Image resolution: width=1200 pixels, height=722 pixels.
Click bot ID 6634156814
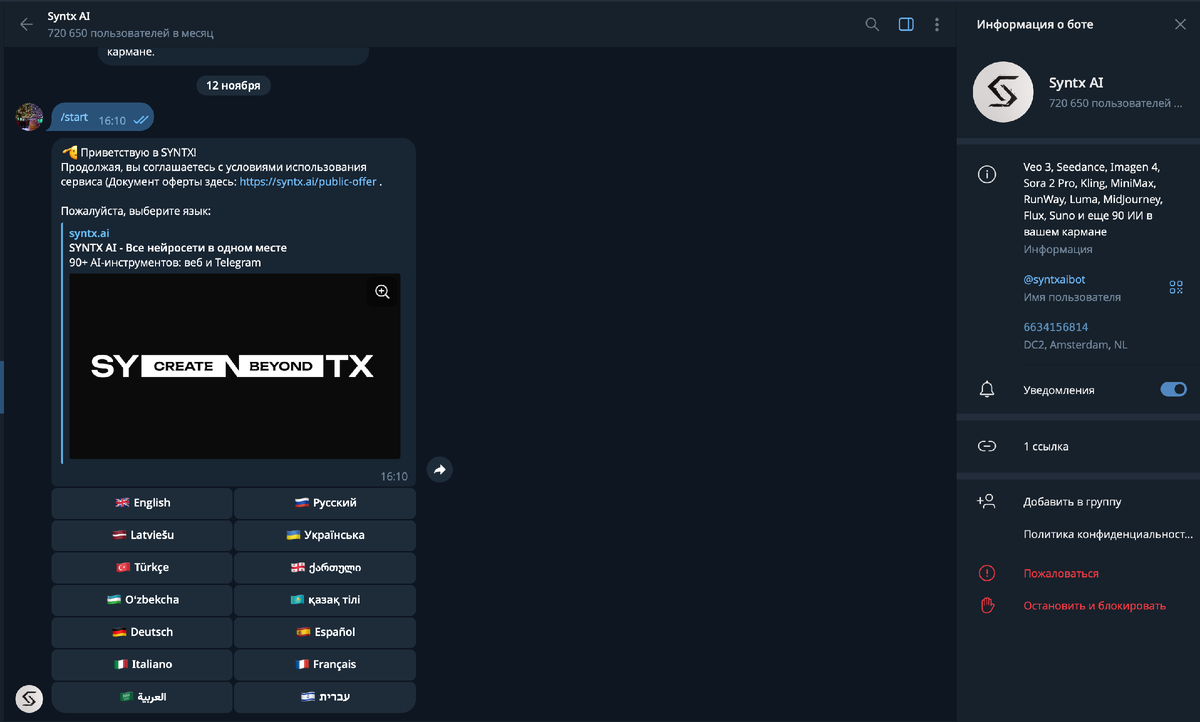click(x=1056, y=327)
